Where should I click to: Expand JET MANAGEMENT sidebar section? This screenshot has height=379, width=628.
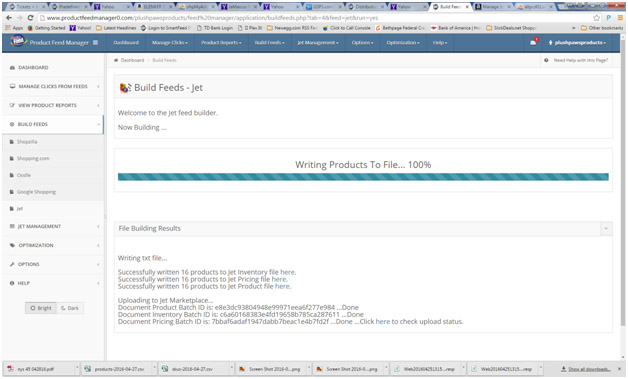click(x=53, y=227)
